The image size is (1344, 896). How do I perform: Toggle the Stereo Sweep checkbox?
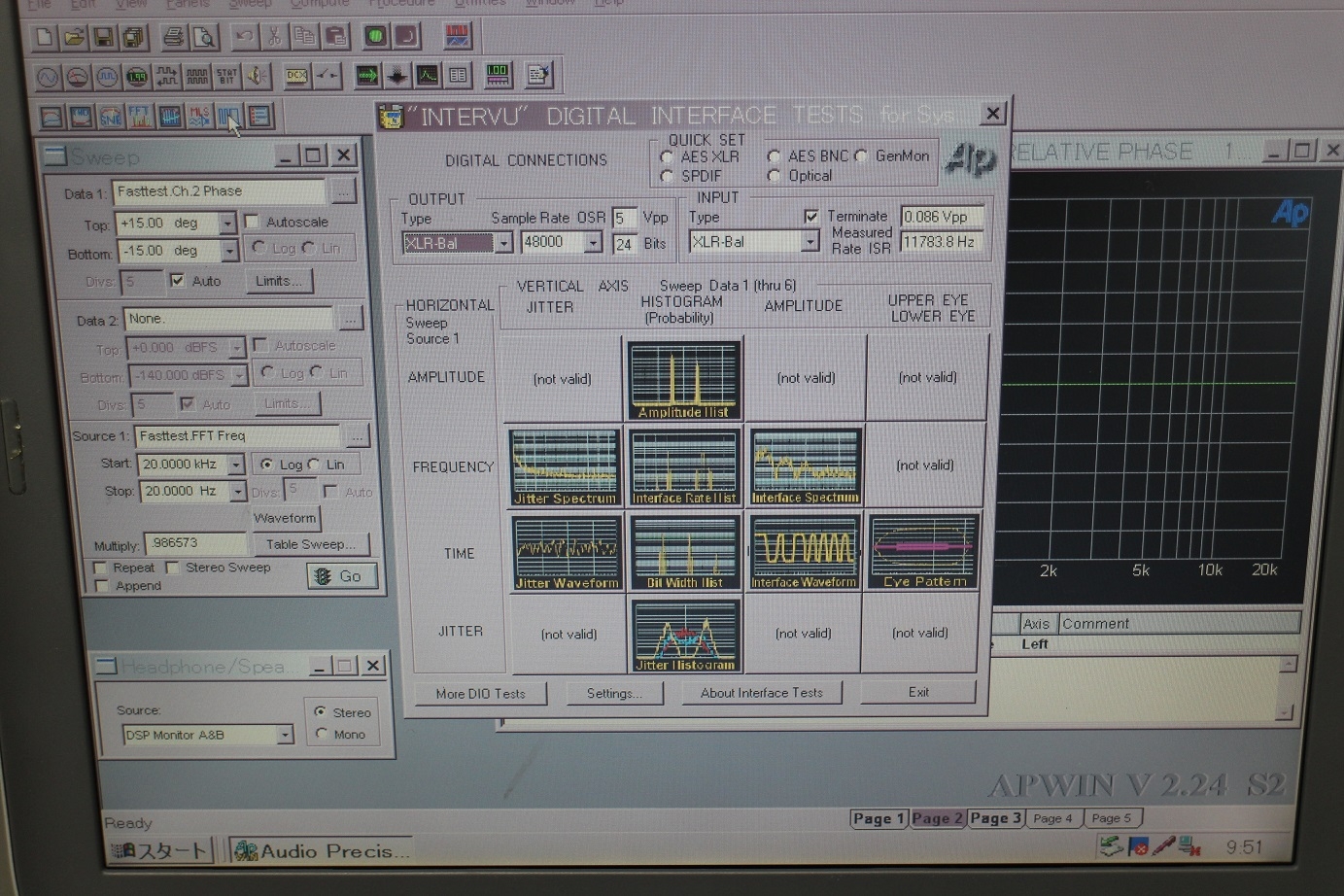coord(172,568)
